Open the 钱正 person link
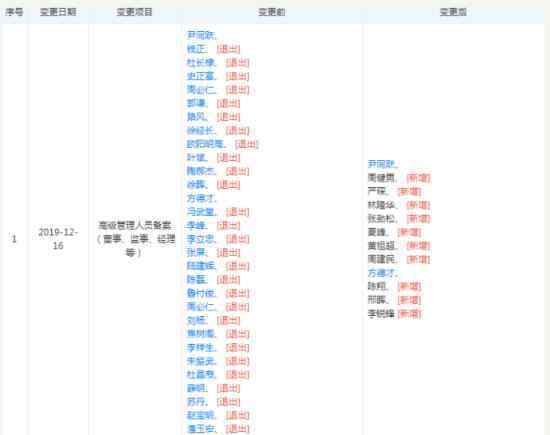The height and width of the screenshot is (435, 550). (196, 49)
